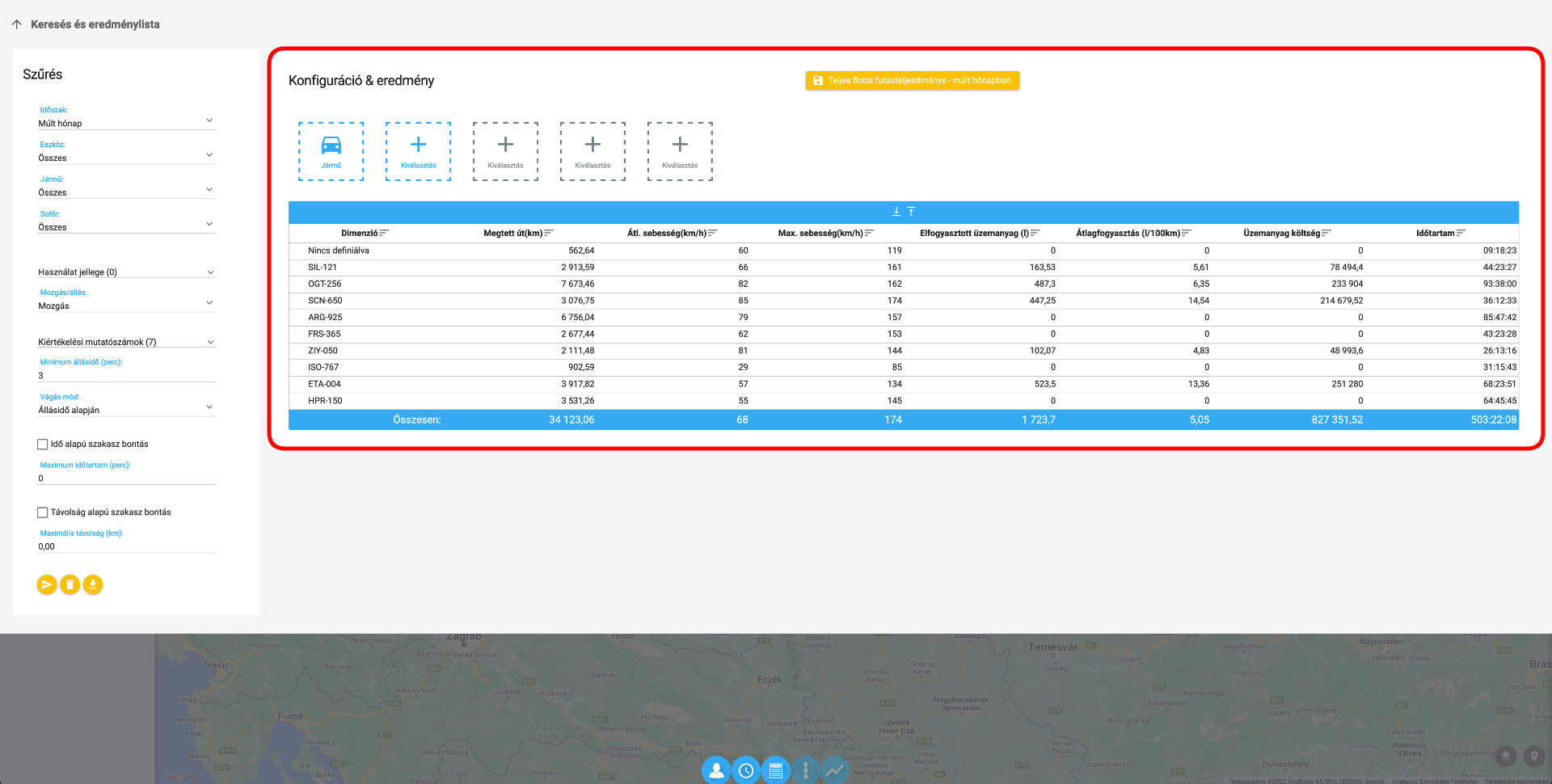Image resolution: width=1552 pixels, height=784 pixels.
Task: Click the clock icon in bottom toolbar
Action: coord(746,770)
